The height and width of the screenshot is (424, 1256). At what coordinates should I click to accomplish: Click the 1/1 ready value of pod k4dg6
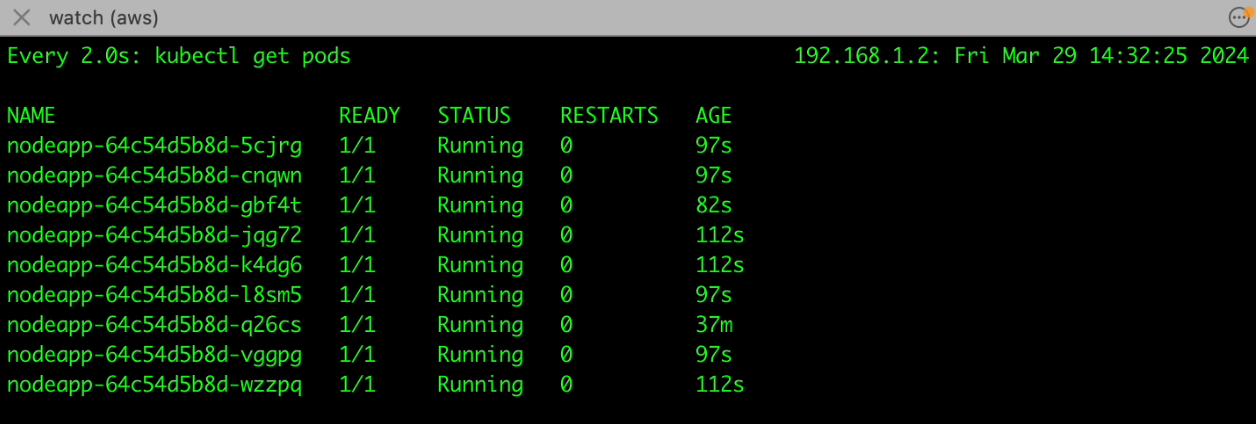[x=357, y=266]
